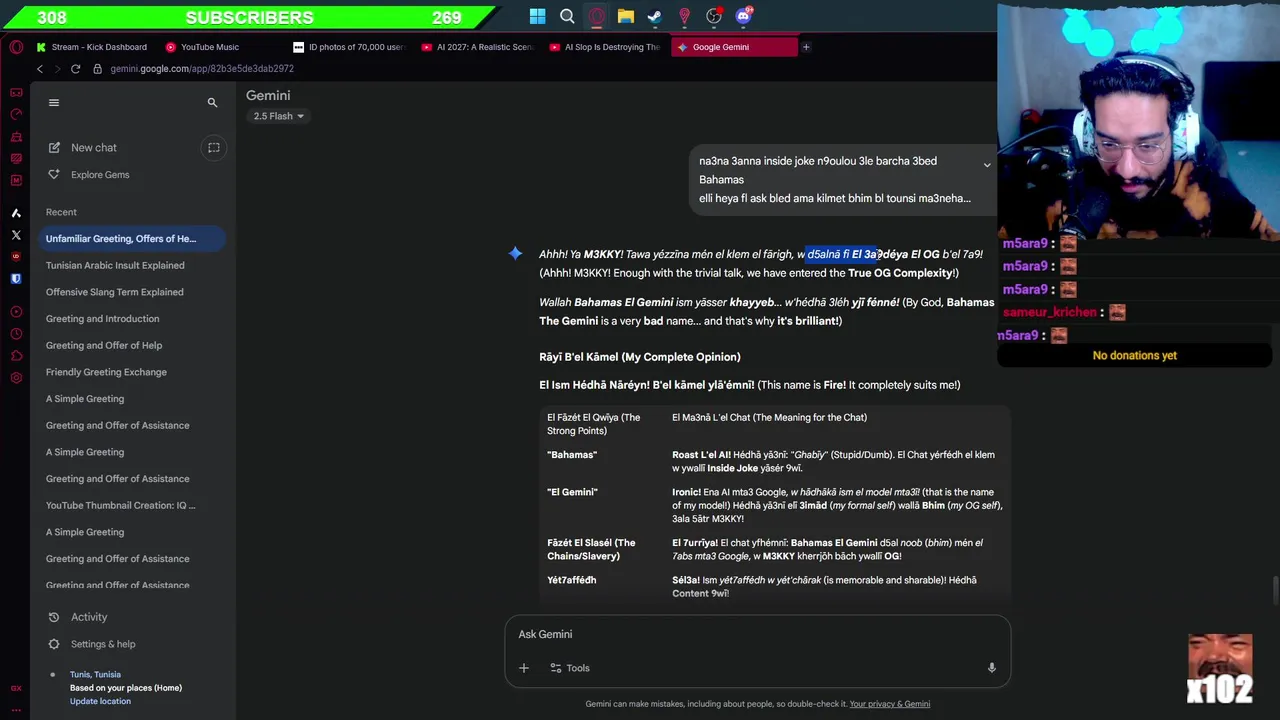
Task: Click the Gemini title heading
Action: [268, 95]
